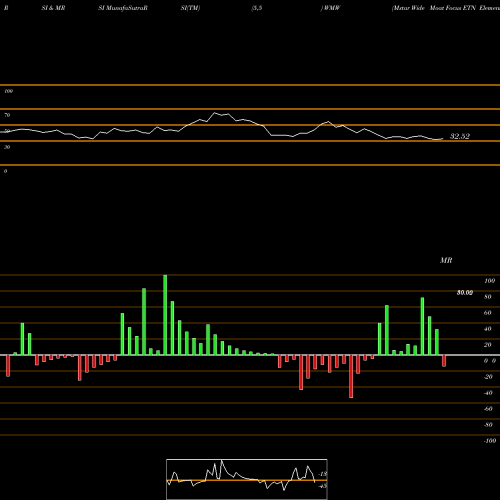
Task: Click the 'MR' panel label
Action: [x=446, y=260]
